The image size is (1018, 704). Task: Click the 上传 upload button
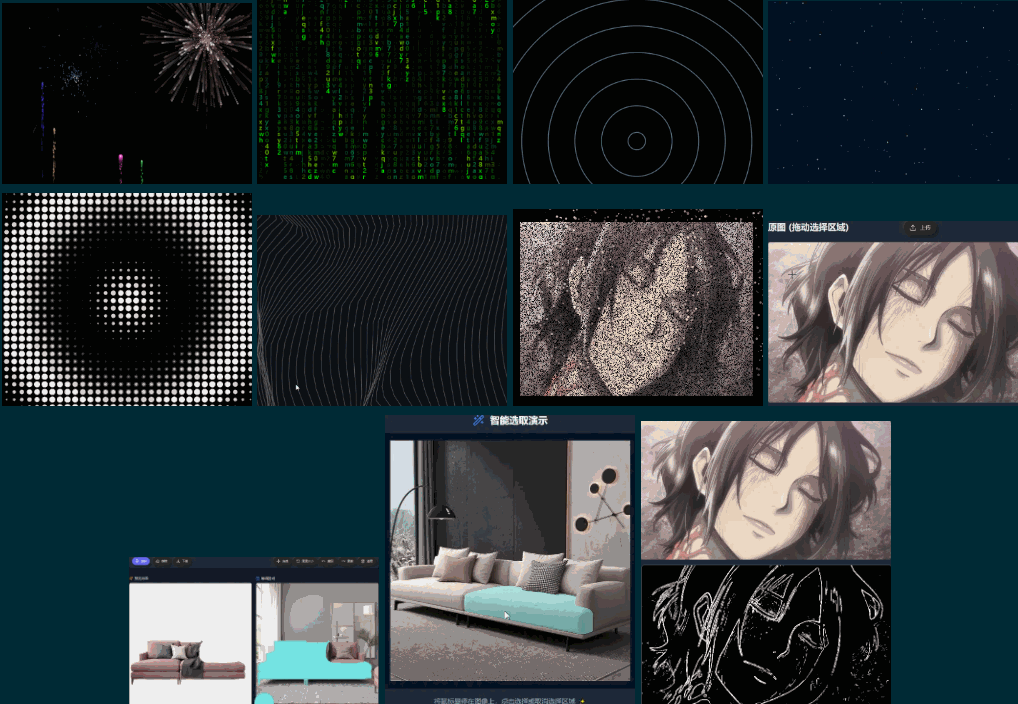tap(921, 228)
